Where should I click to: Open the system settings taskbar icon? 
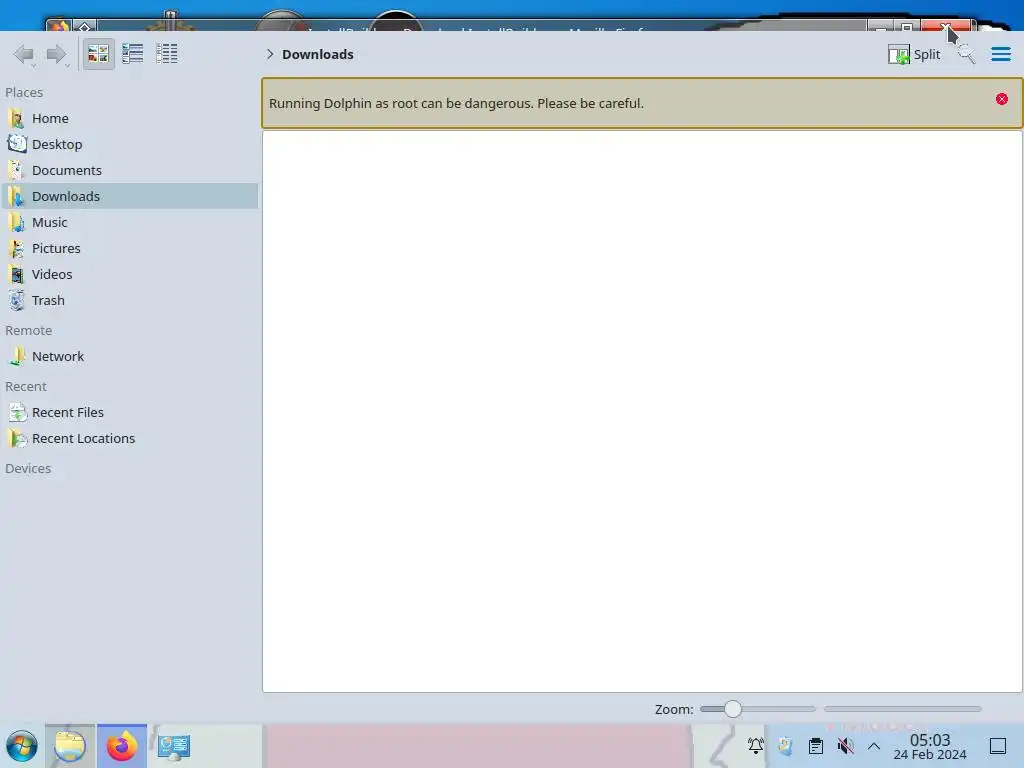click(174, 746)
